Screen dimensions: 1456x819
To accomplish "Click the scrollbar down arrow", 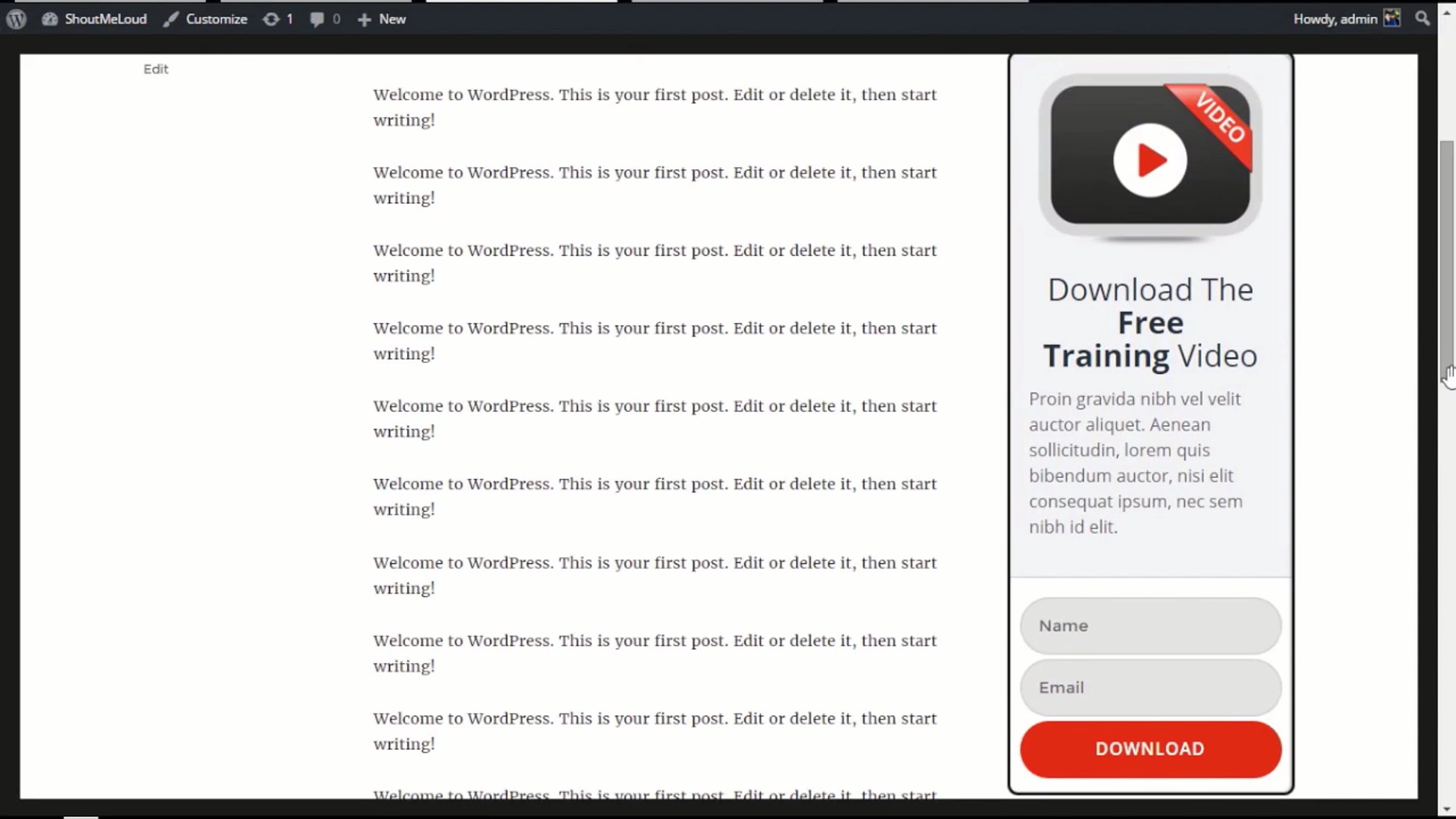I will click(1447, 809).
